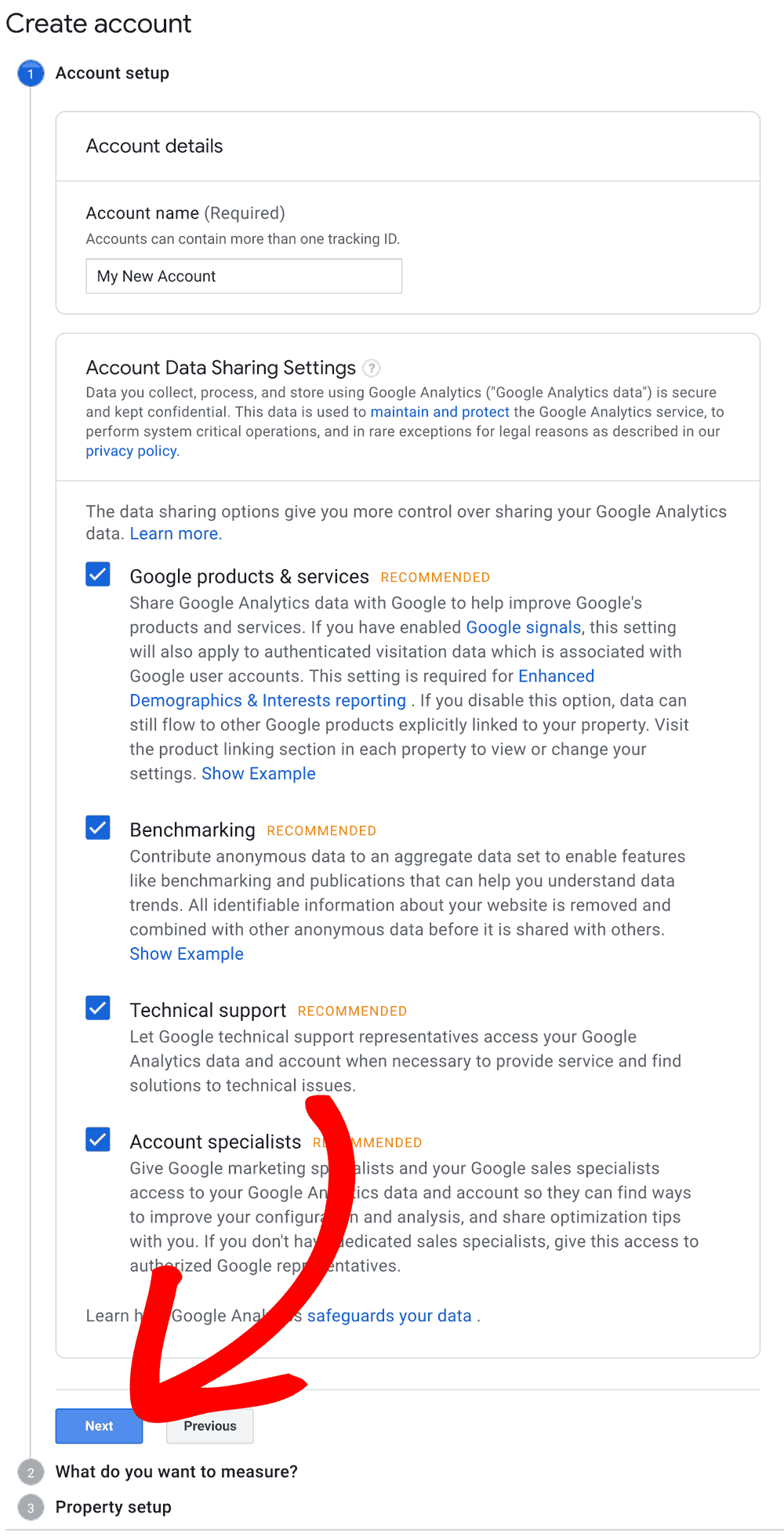Open the Google signals link

(x=524, y=627)
